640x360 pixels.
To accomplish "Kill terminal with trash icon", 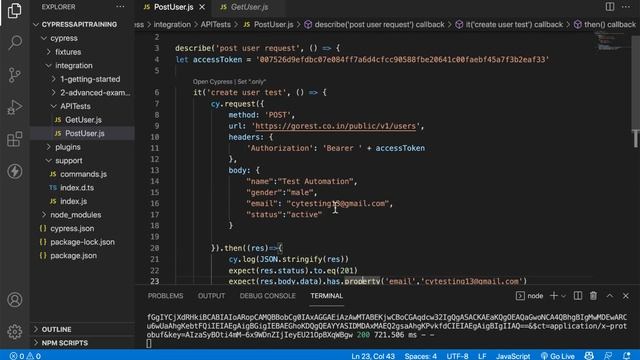I will (x=593, y=296).
